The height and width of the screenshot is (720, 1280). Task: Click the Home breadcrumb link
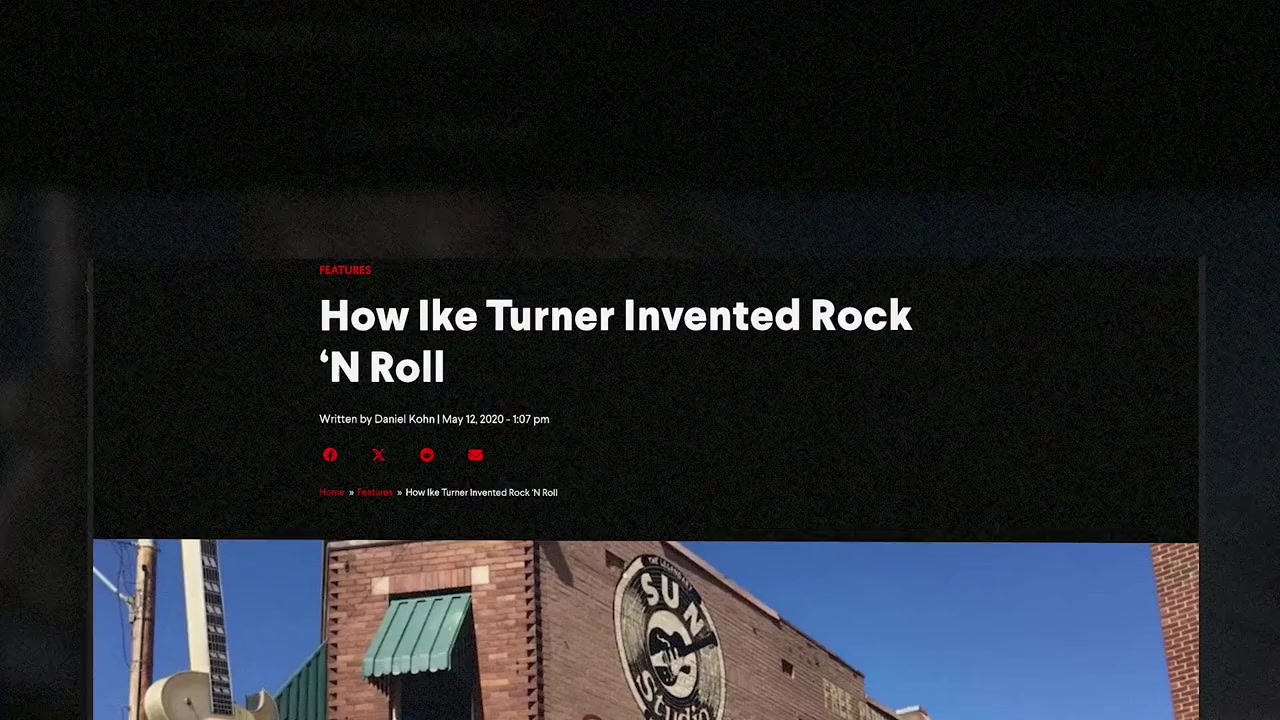pyautogui.click(x=331, y=492)
